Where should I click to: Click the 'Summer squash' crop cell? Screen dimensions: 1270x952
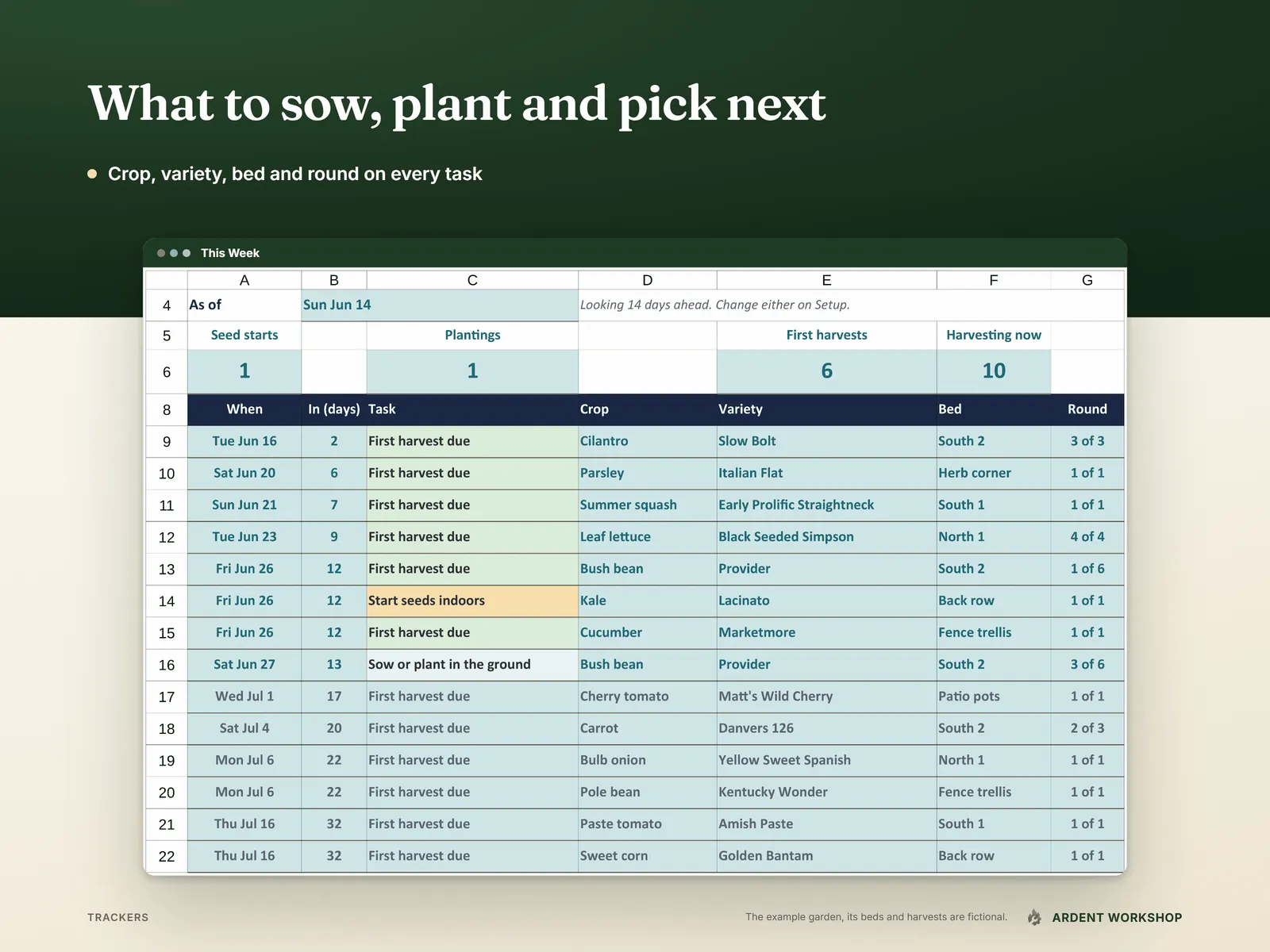pyautogui.click(x=647, y=505)
